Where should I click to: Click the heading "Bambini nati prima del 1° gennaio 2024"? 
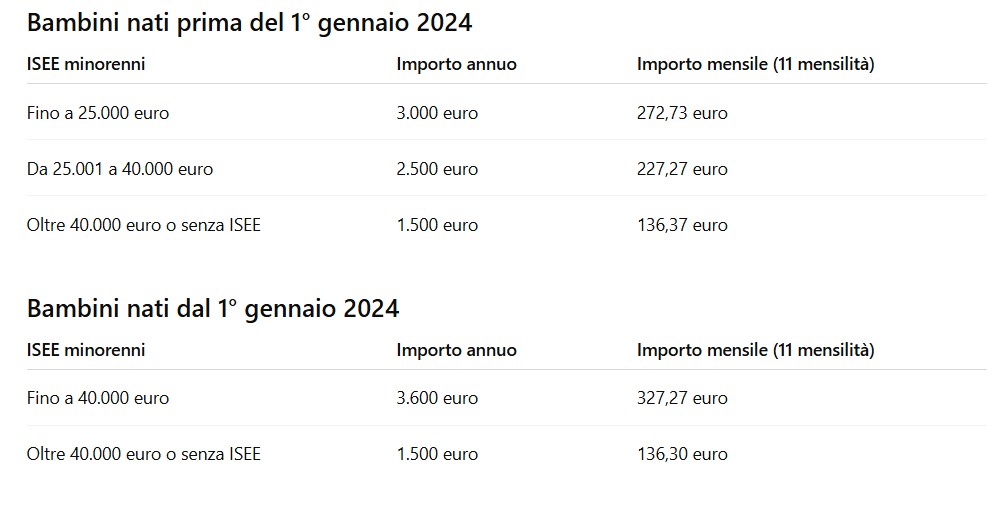[x=249, y=22]
